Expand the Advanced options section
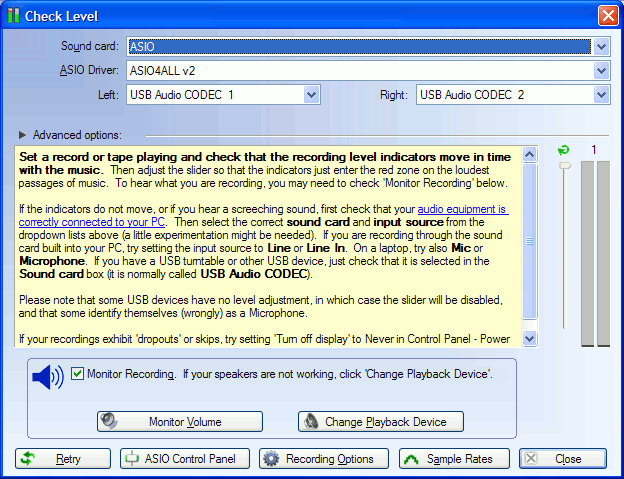This screenshot has width=624, height=479. [22, 135]
